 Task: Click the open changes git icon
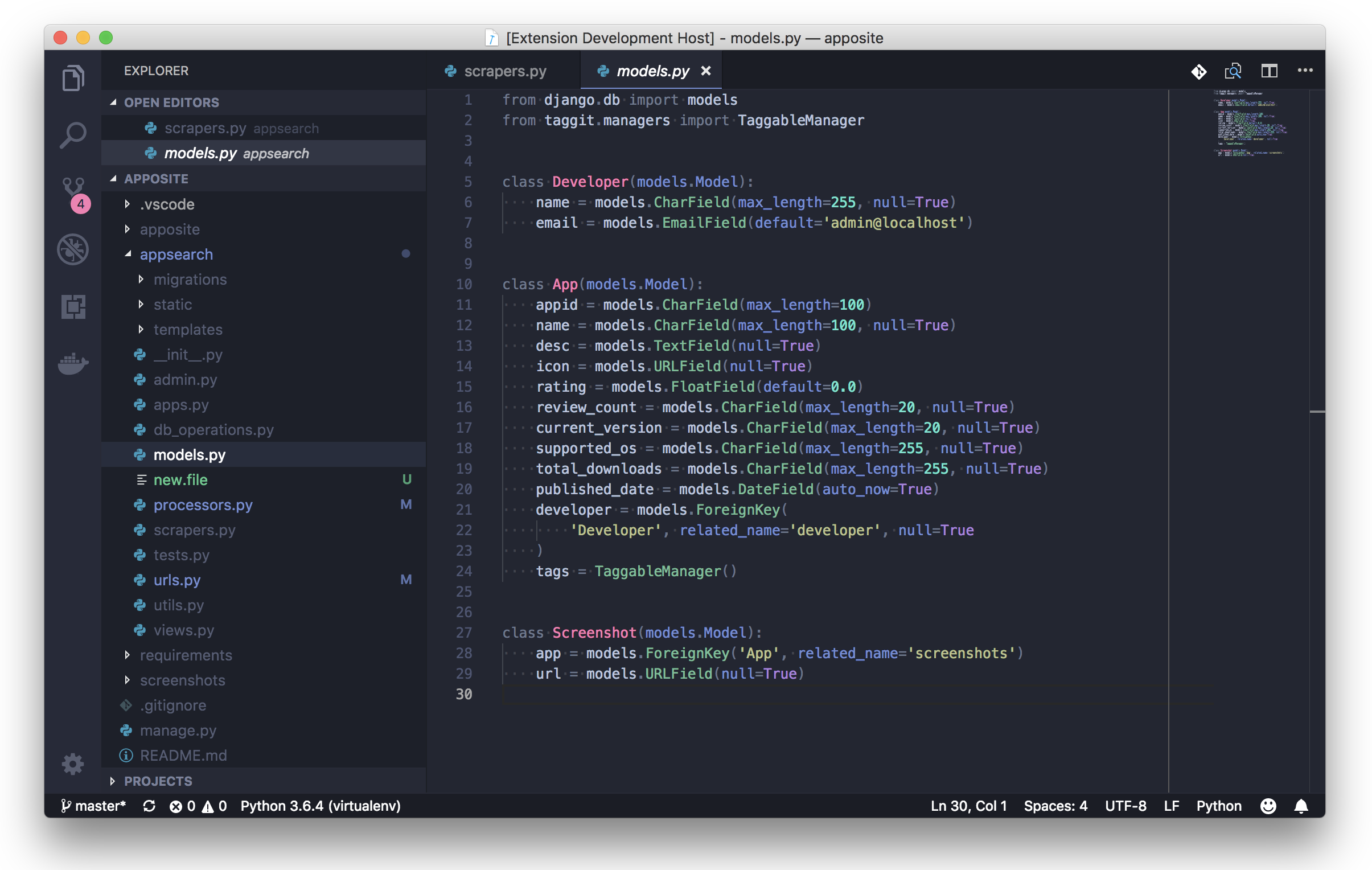1198,71
